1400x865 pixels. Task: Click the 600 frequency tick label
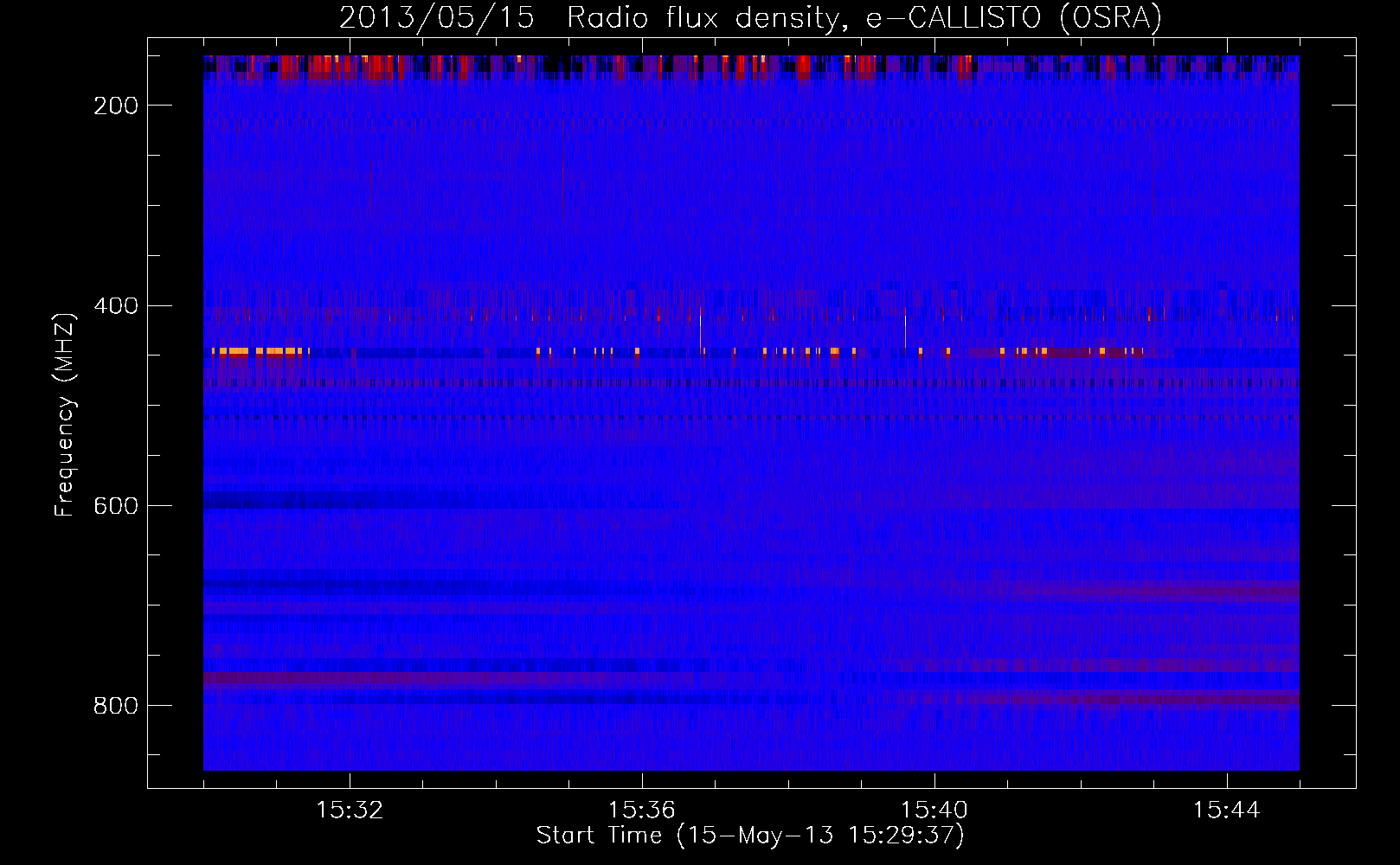[x=116, y=506]
